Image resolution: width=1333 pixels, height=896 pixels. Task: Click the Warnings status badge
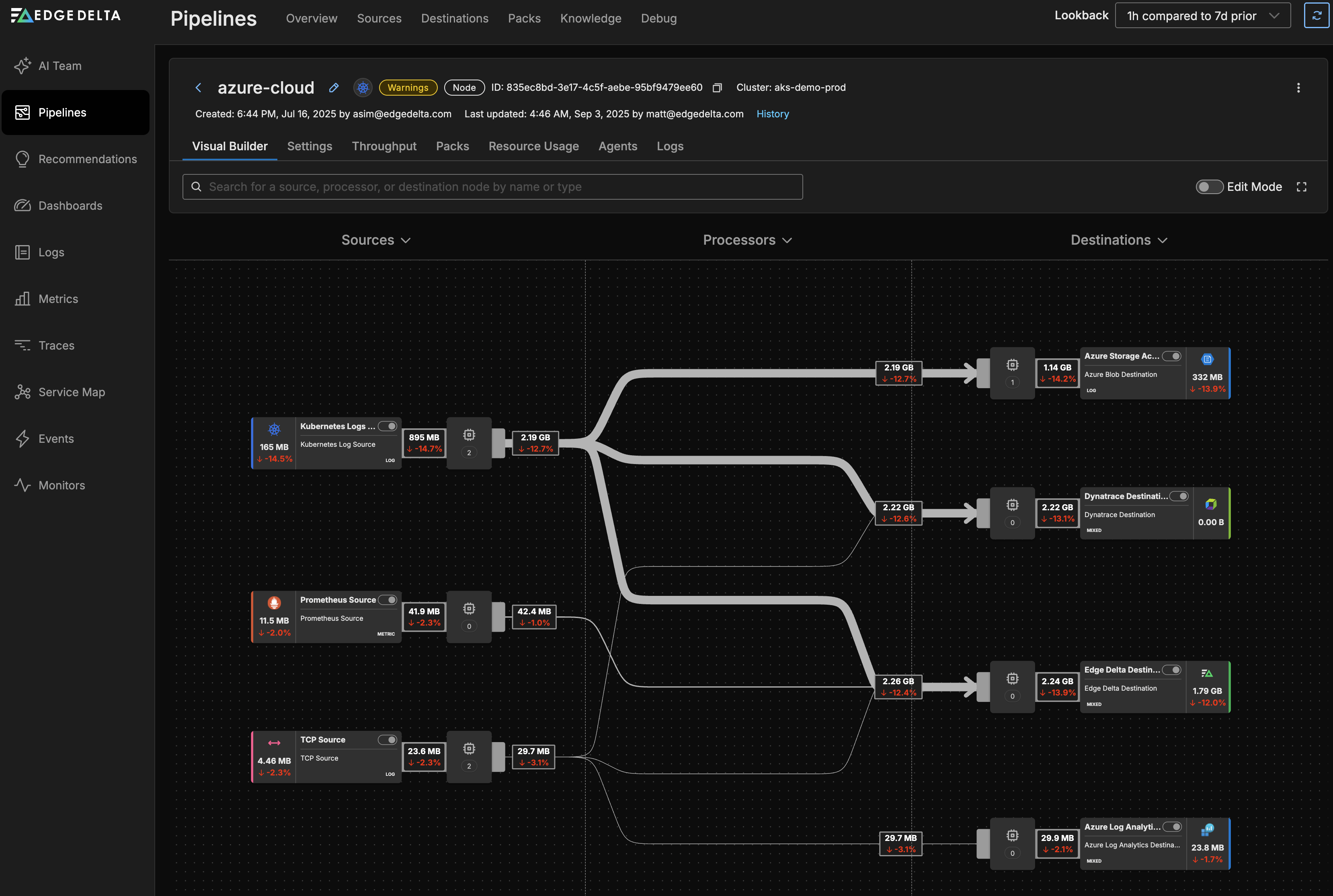[x=408, y=88]
